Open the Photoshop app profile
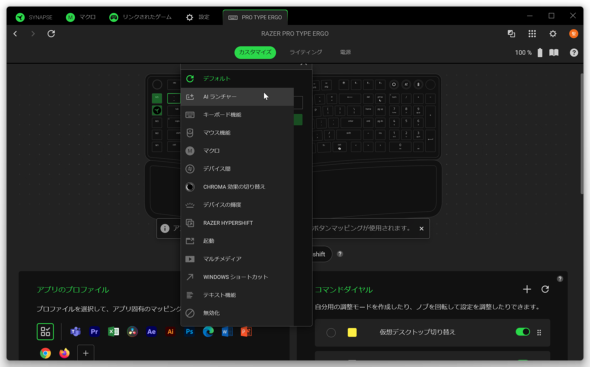Screen dimensions: 590x367 (189, 332)
